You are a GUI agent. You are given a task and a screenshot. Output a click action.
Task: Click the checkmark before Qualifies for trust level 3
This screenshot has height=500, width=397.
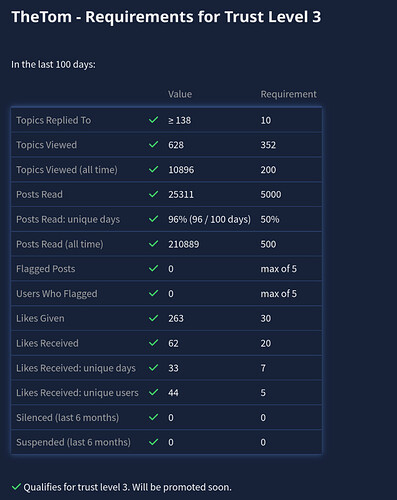[x=16, y=487]
